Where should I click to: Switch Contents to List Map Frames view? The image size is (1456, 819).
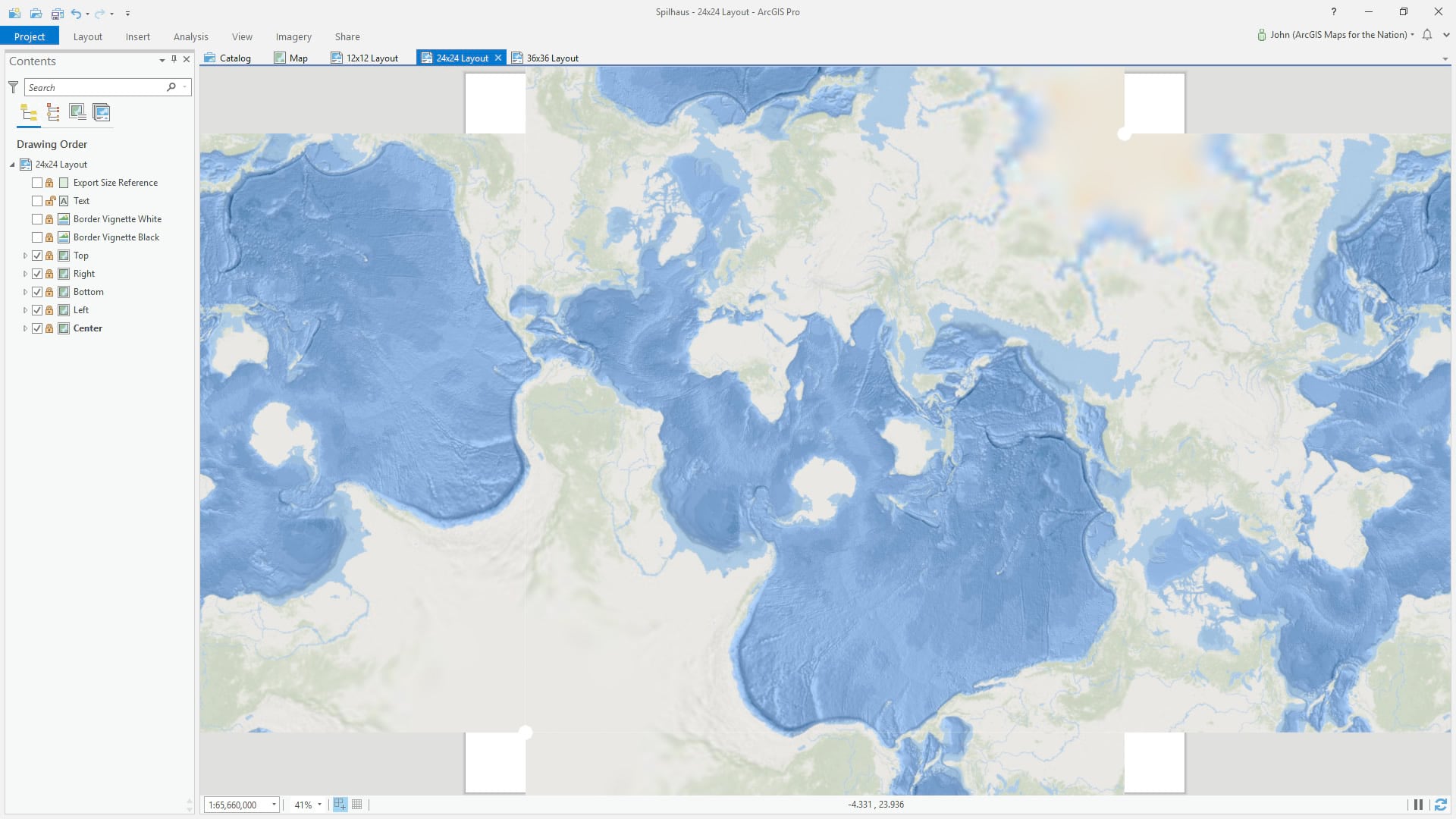[x=77, y=113]
